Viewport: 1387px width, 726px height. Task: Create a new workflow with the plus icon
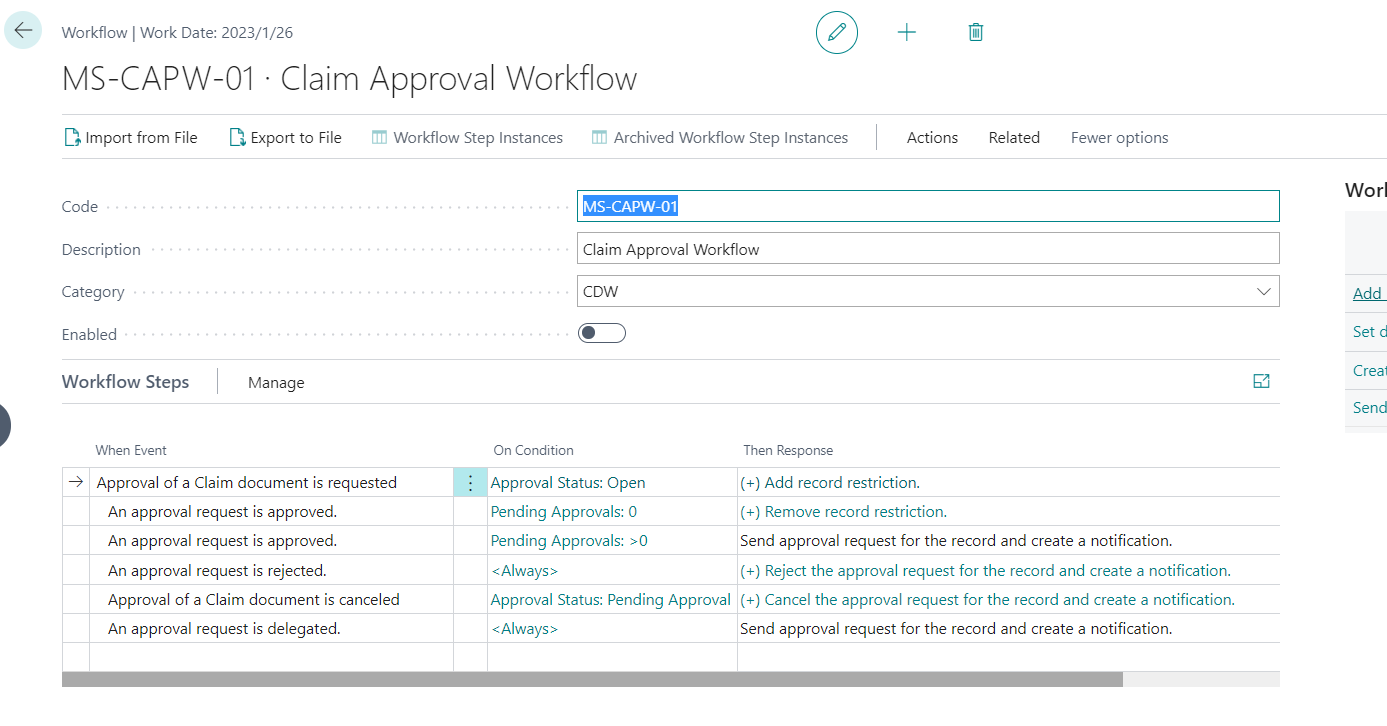tap(906, 31)
